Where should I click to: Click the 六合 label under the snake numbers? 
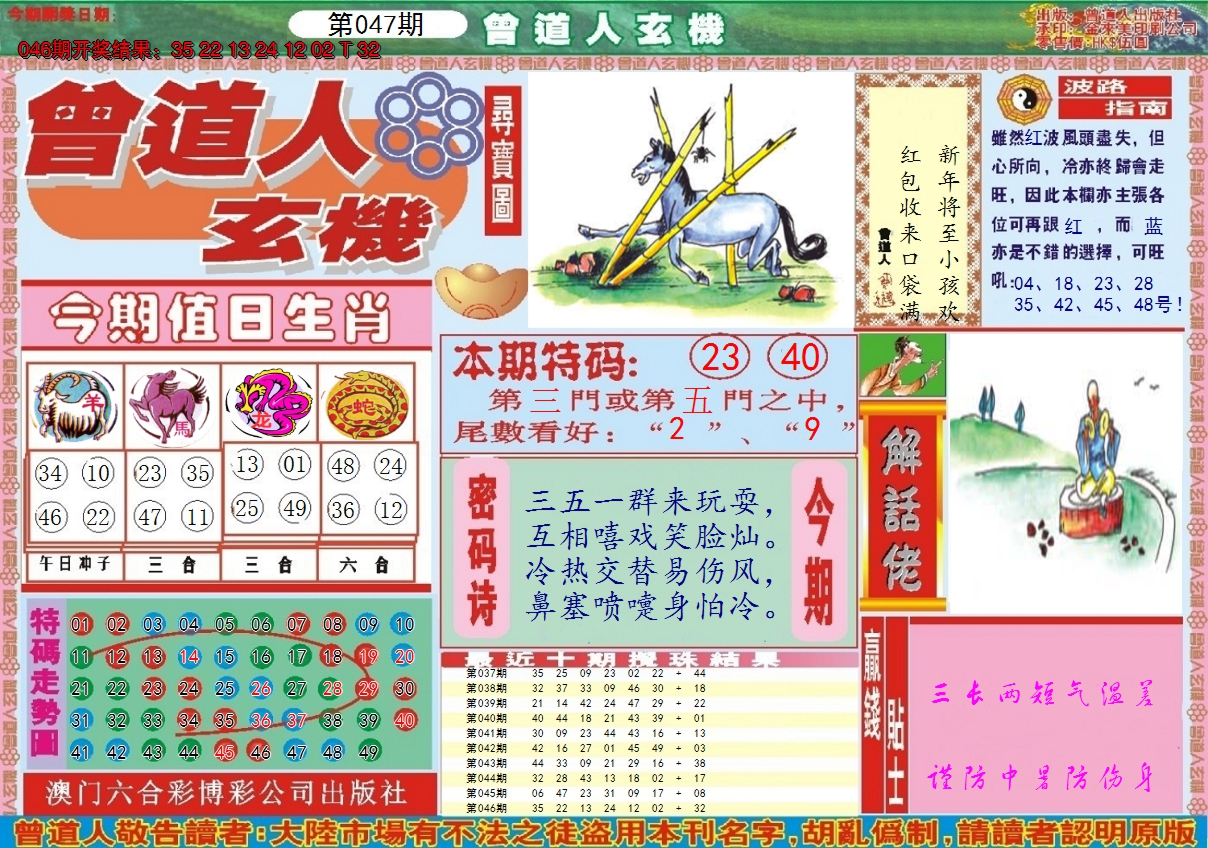coord(366,565)
